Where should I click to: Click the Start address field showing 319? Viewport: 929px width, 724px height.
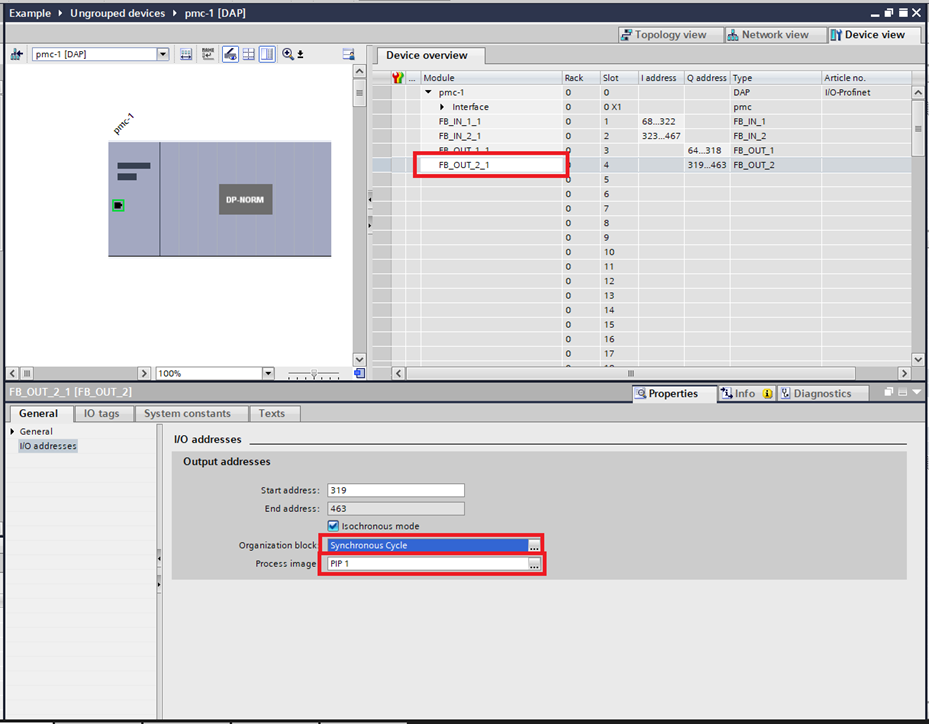point(395,490)
